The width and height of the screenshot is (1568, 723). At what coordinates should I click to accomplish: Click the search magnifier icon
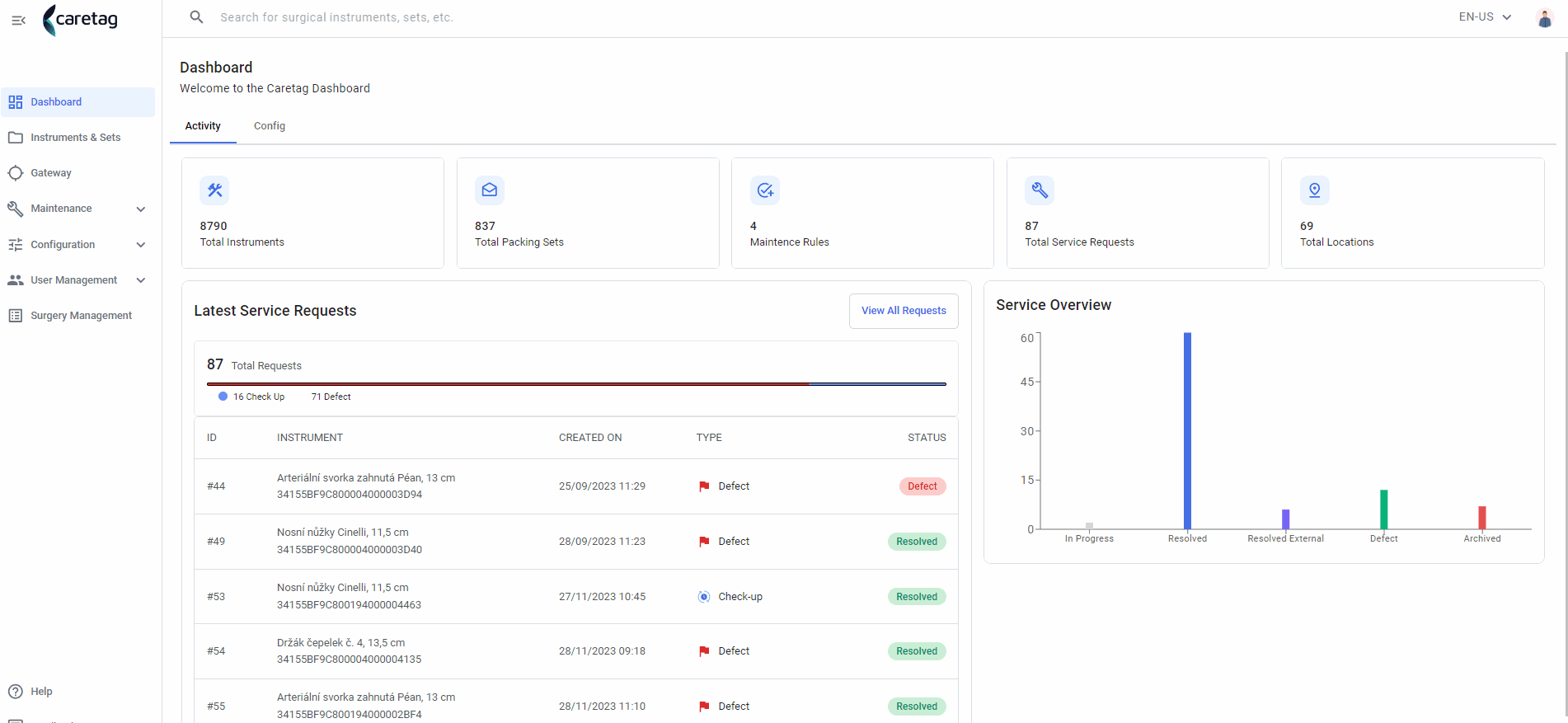click(x=196, y=16)
